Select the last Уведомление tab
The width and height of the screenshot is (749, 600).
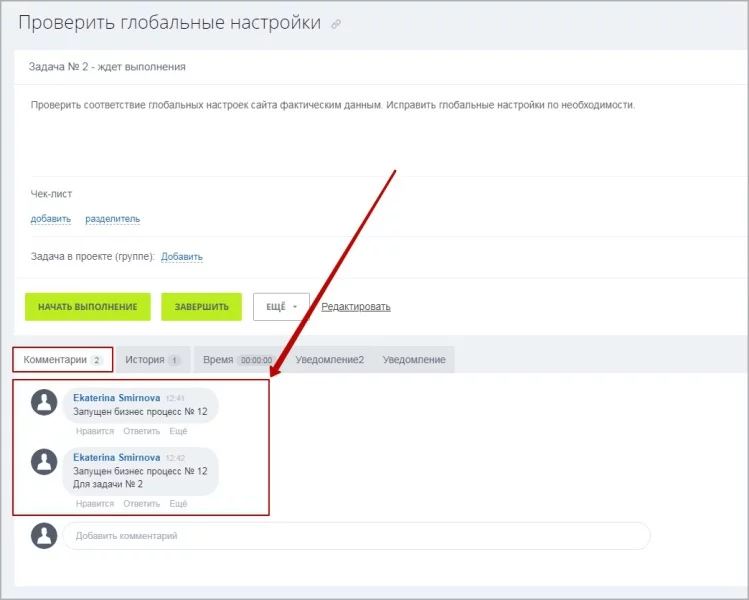pos(413,359)
